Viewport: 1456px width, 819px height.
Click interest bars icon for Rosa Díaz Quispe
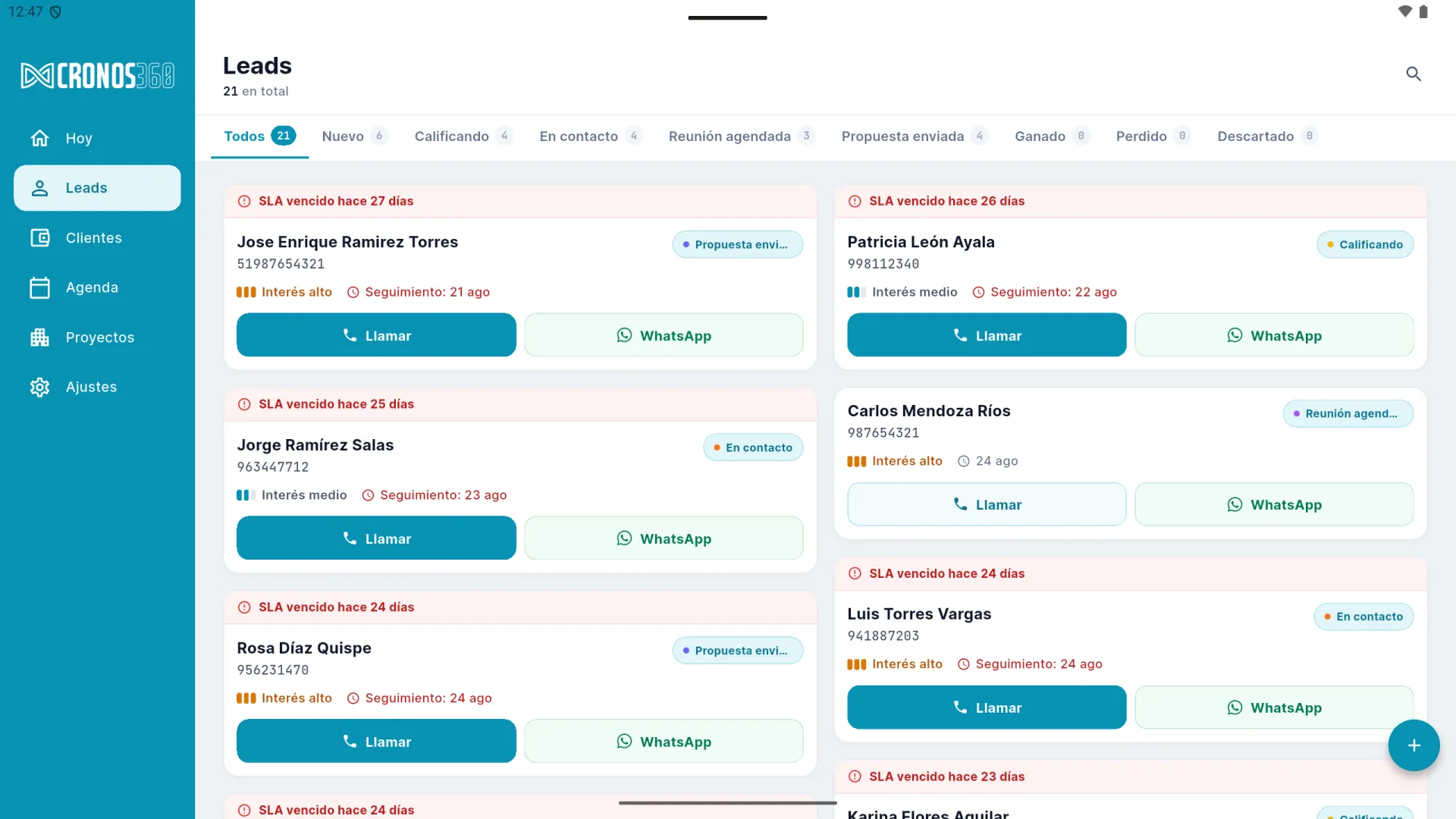246,698
